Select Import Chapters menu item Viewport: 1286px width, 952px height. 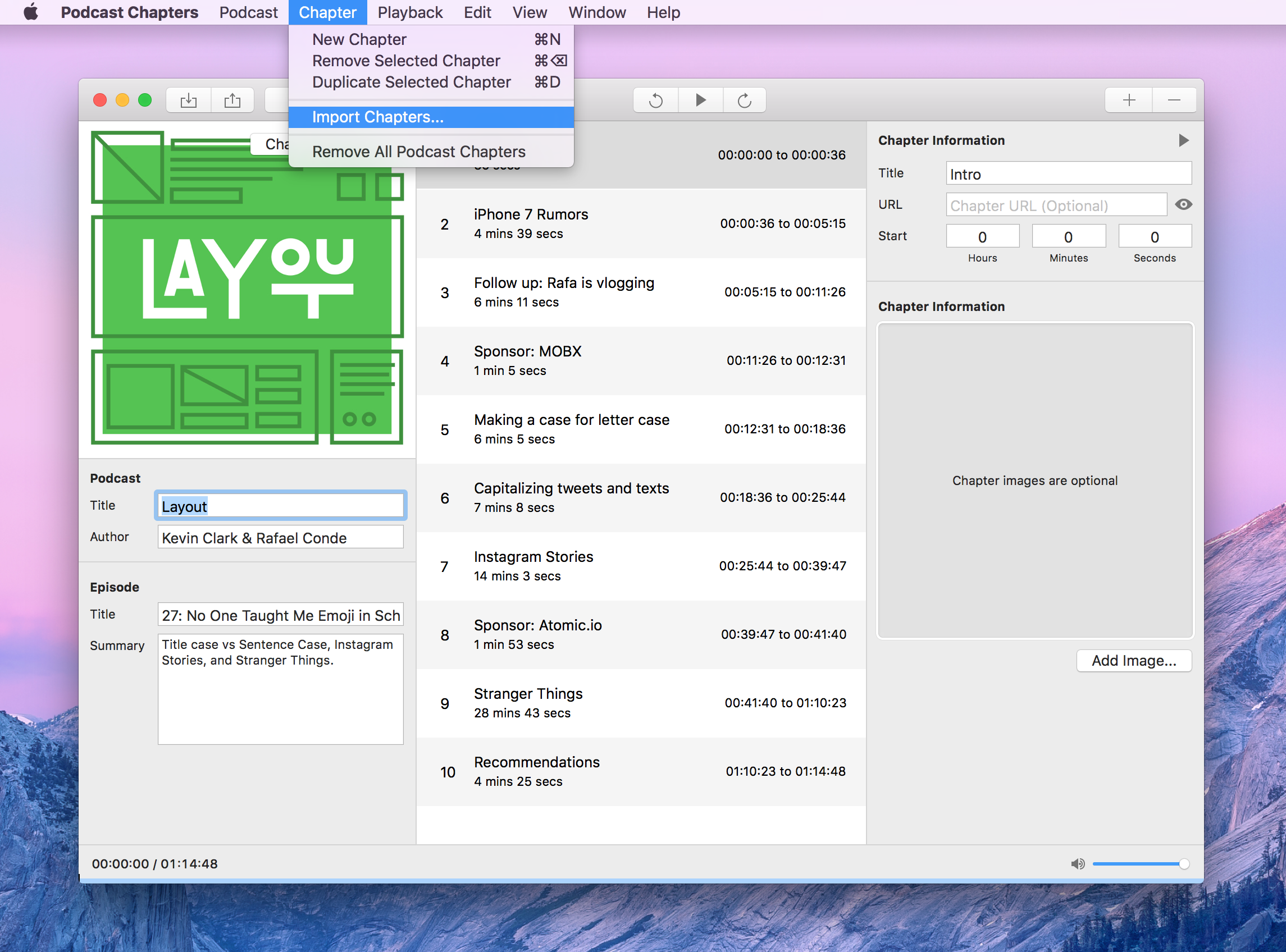pyautogui.click(x=378, y=116)
